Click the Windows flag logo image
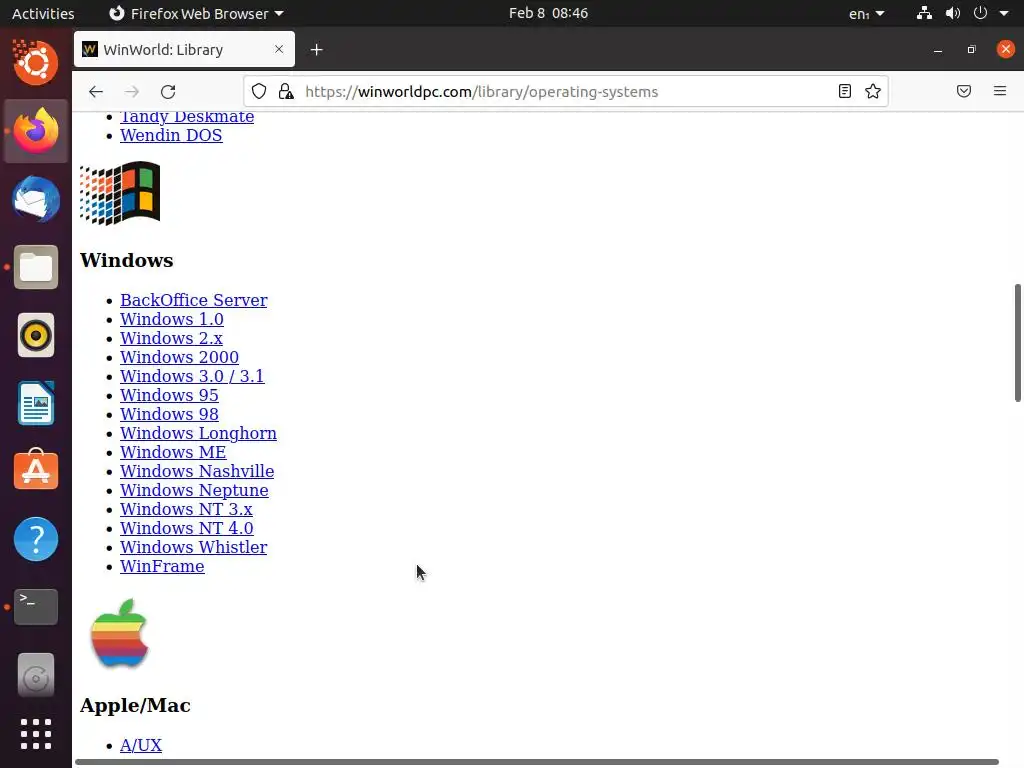Viewport: 1024px width, 768px height. click(120, 193)
